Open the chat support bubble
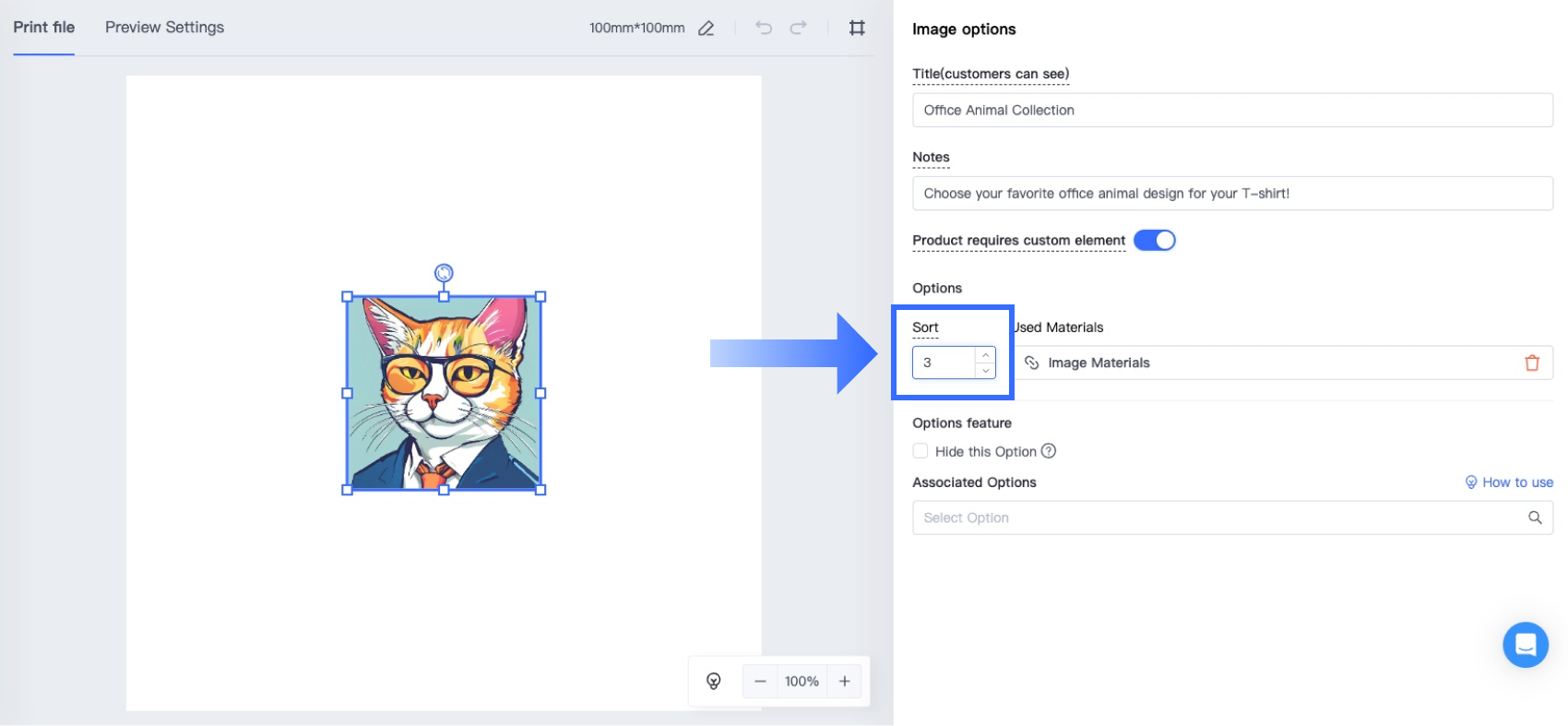Image resolution: width=1568 pixels, height=726 pixels. pos(1526,645)
